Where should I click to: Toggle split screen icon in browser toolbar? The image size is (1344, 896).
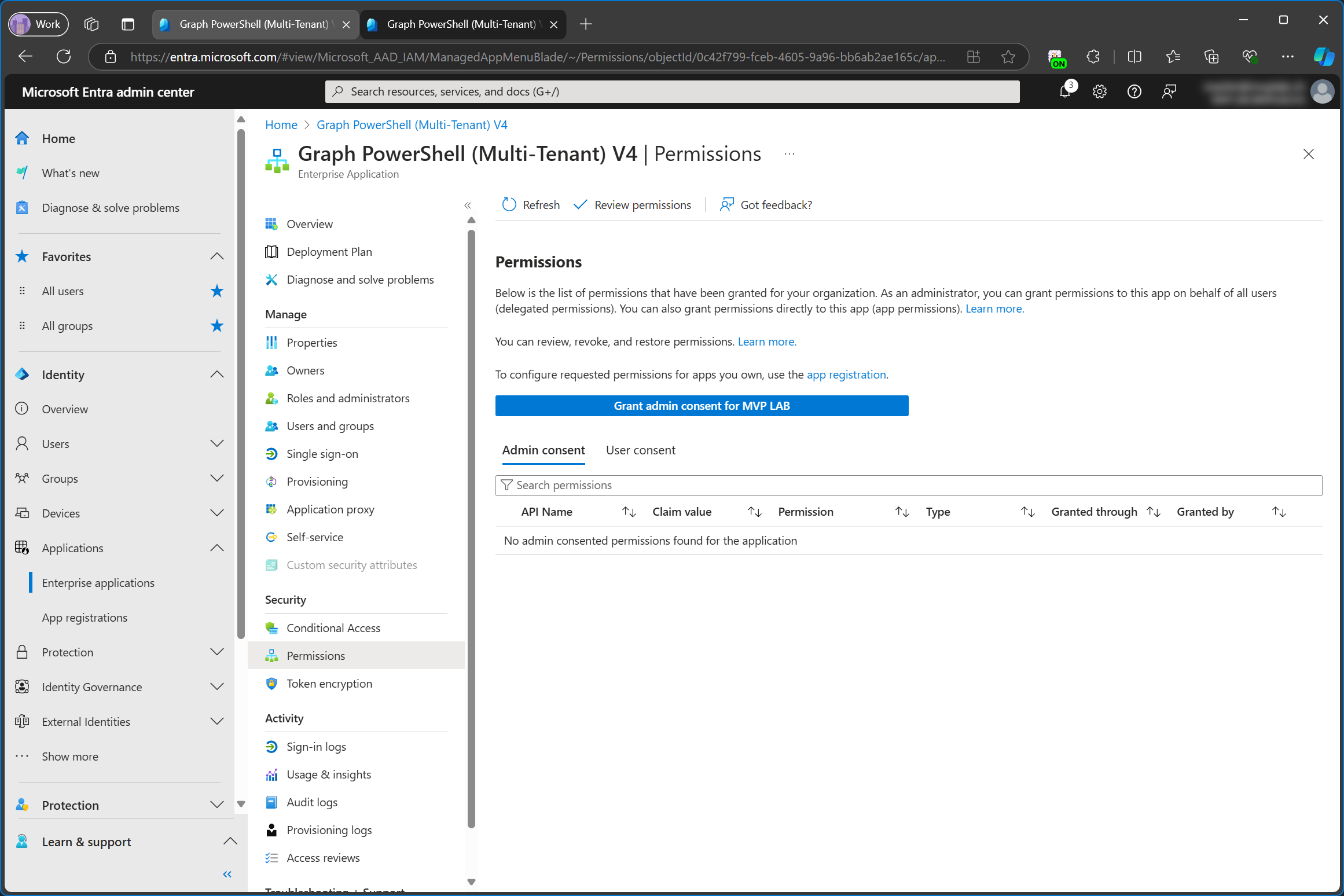[x=1134, y=57]
